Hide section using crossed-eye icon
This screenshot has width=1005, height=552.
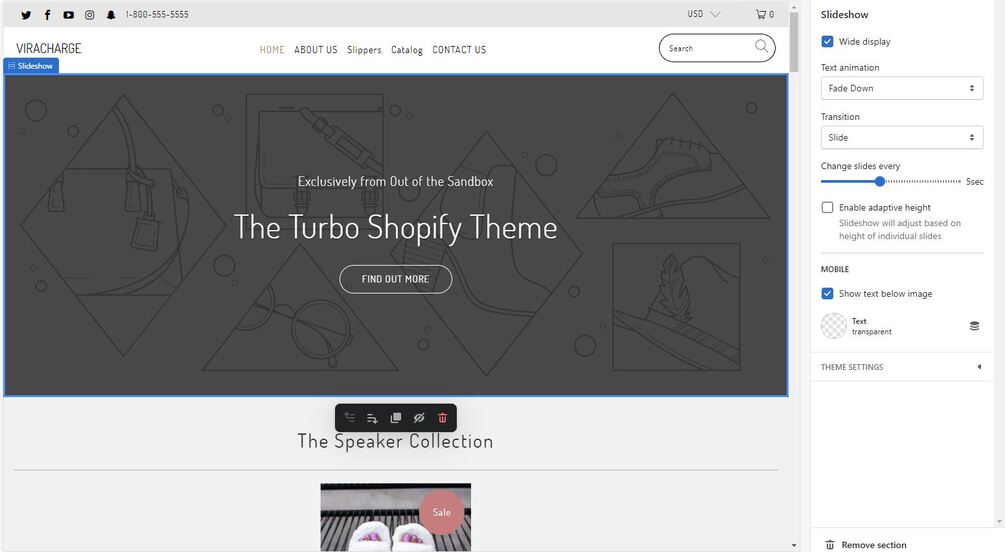419,418
